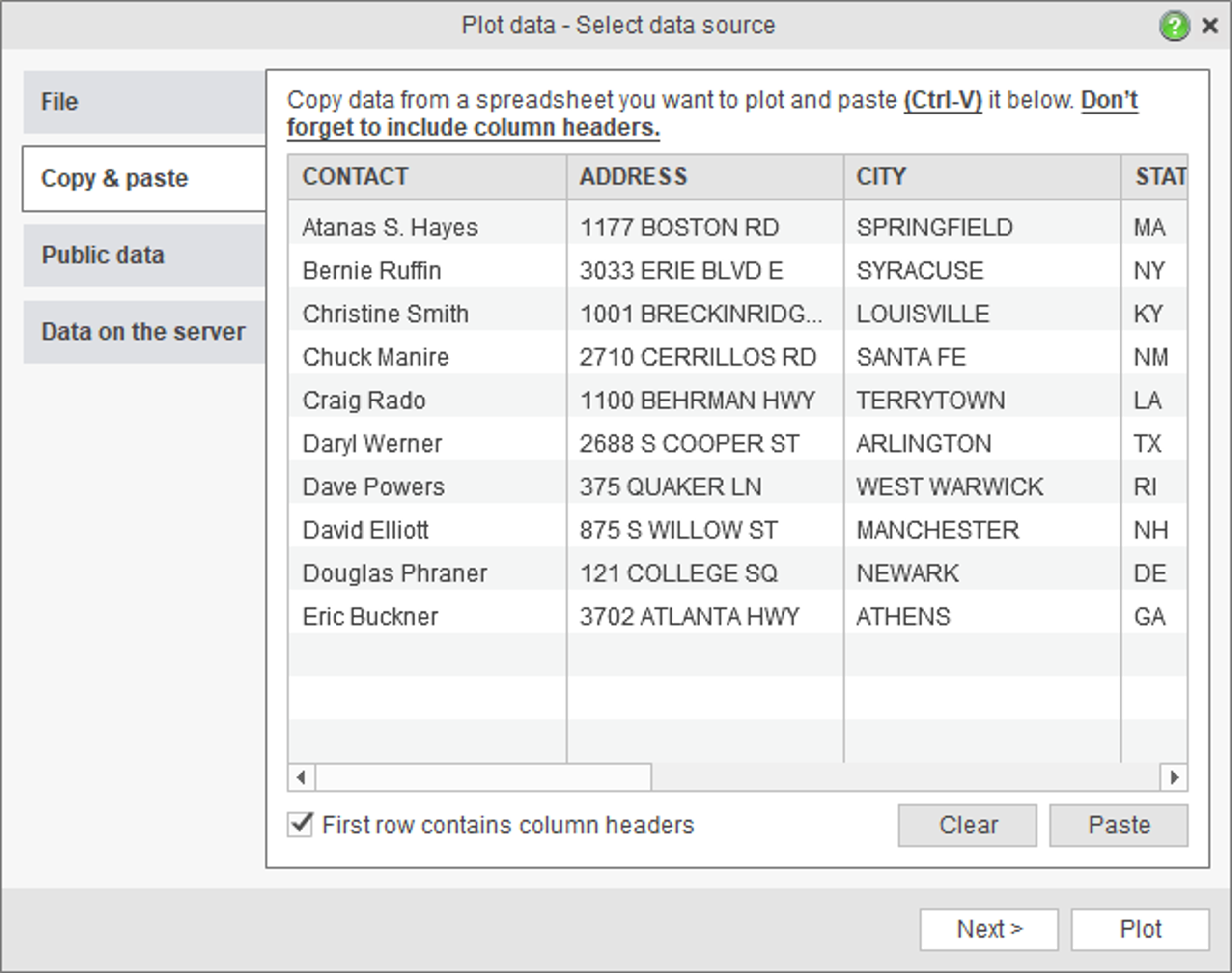Click the WEST WARWICK city cell
The height and width of the screenshot is (973, 1232).
pos(982,487)
